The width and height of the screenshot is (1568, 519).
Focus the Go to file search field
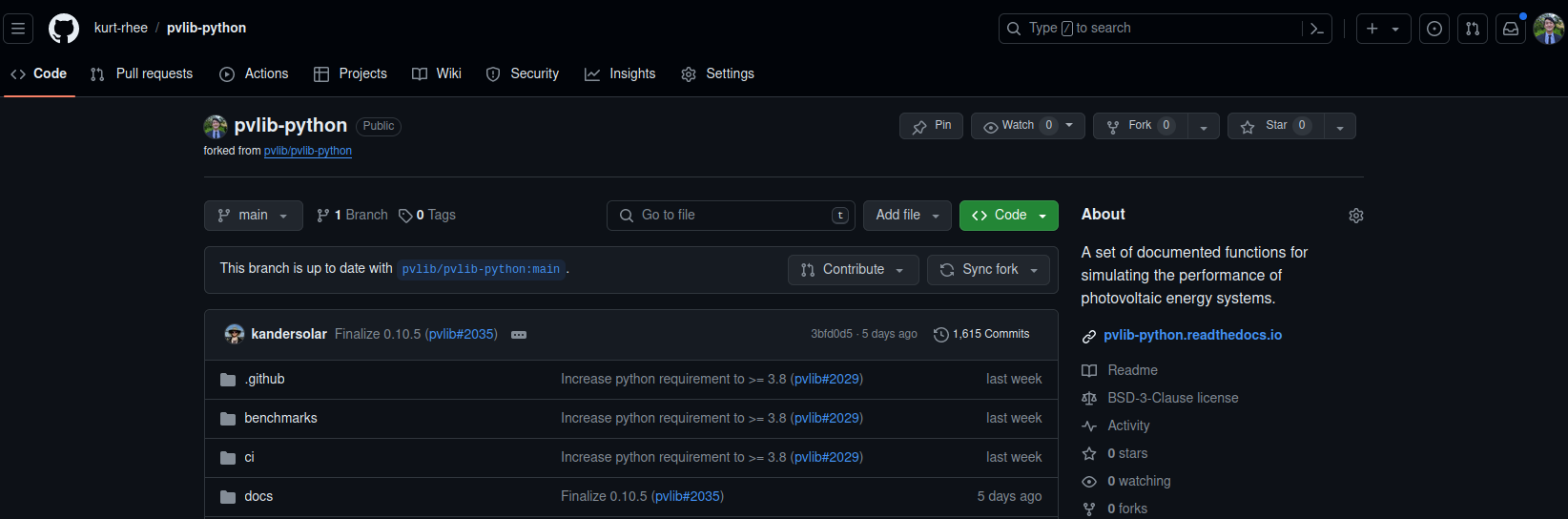[x=731, y=216]
